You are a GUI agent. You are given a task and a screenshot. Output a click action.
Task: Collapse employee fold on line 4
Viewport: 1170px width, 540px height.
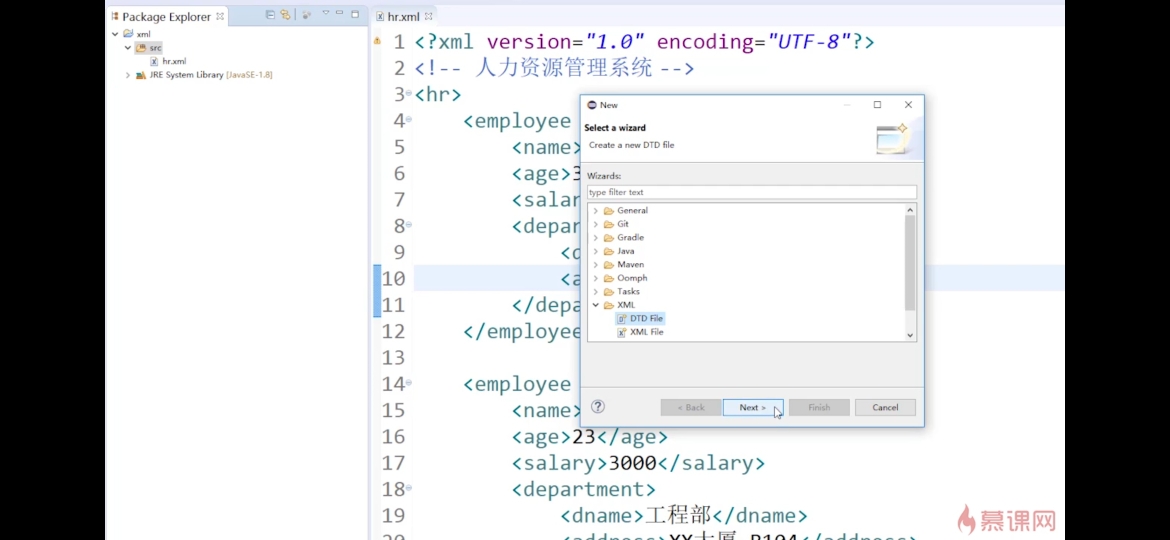(409, 120)
